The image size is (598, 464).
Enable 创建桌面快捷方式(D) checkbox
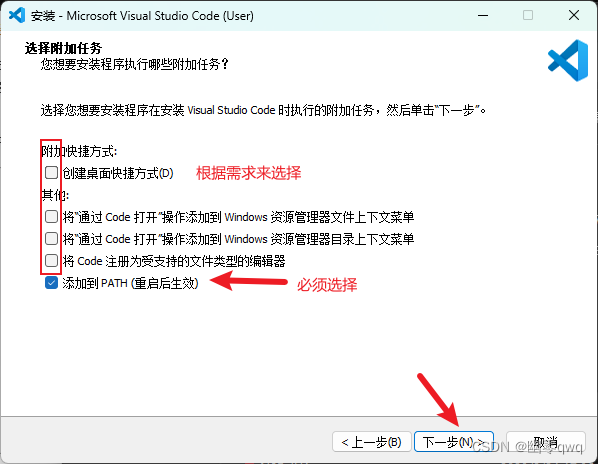tap(51, 172)
